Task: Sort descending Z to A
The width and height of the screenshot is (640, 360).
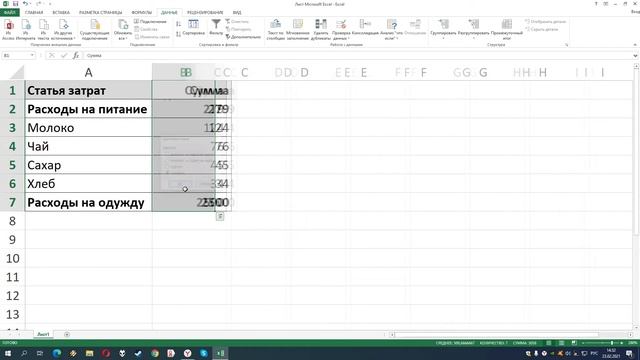Action: tap(178, 34)
